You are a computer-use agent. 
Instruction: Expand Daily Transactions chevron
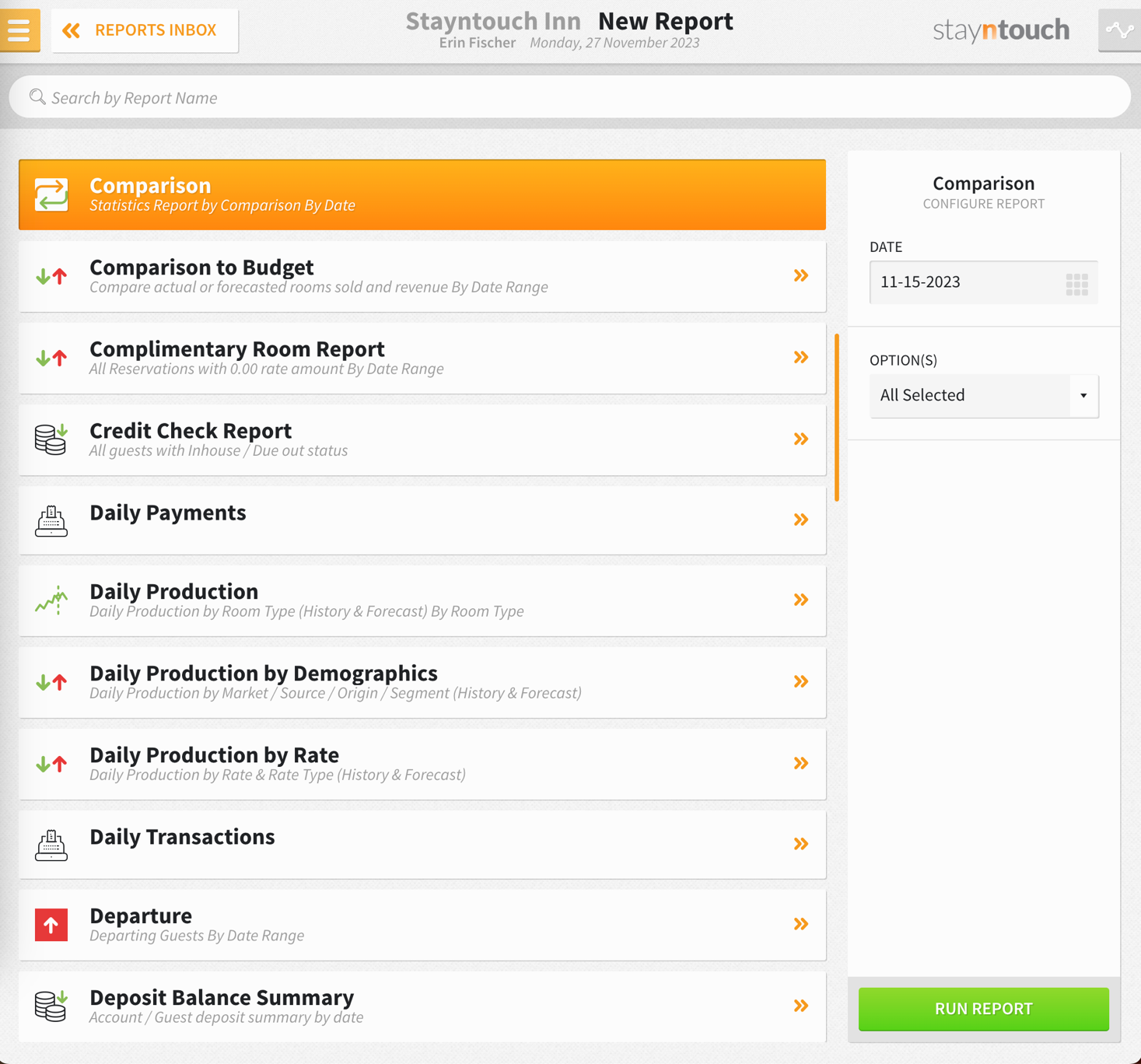[801, 844]
